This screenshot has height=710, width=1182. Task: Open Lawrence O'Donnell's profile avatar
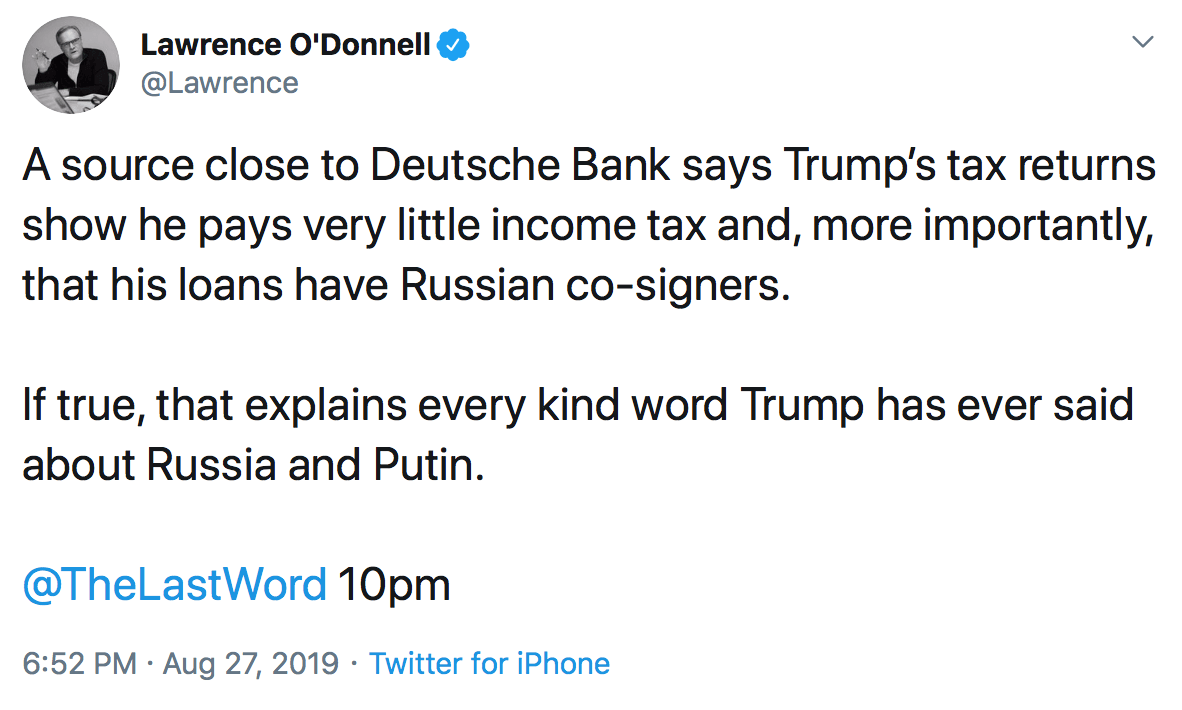pyautogui.click(x=70, y=64)
